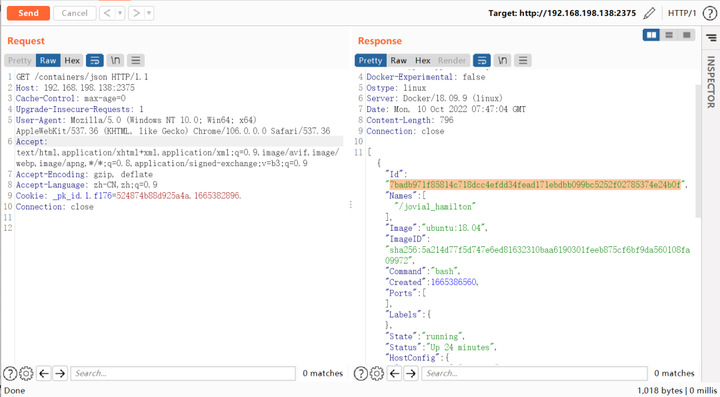The height and width of the screenshot is (397, 720).
Task: Select side-by-side layout view icon
Action: pyautogui.click(x=651, y=35)
